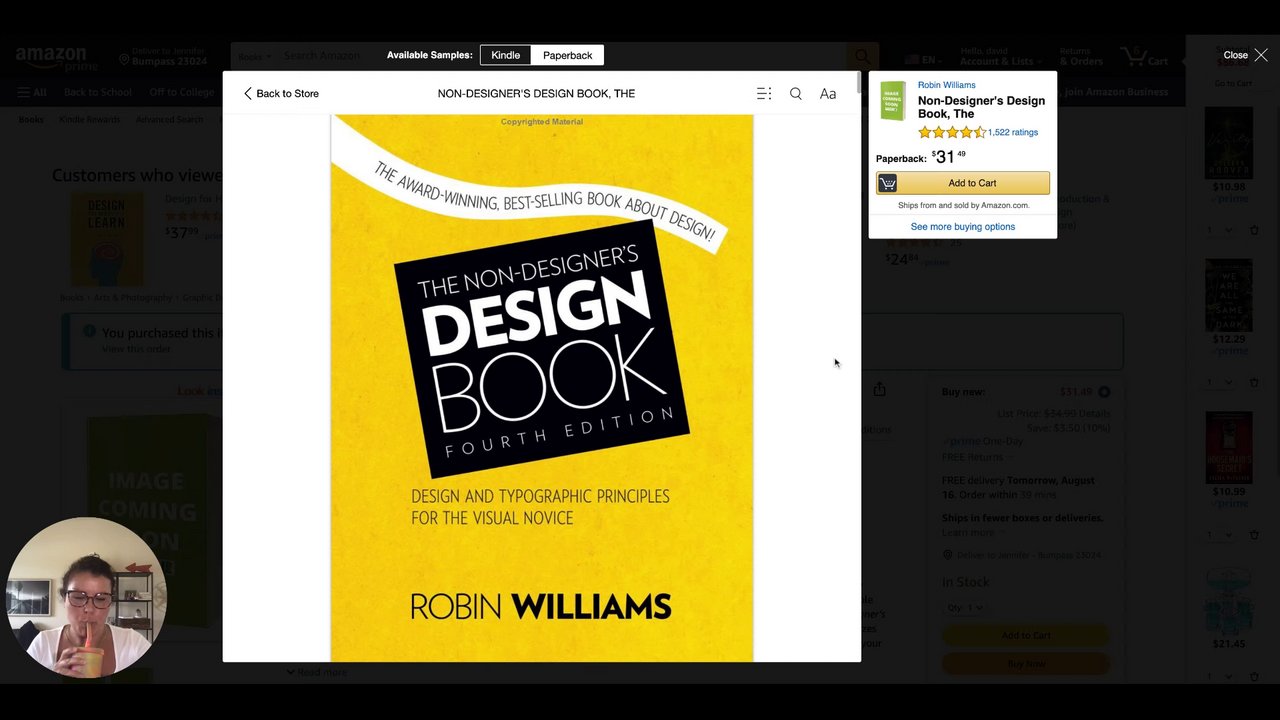
Task: Click the background search magnifier button
Action: pyautogui.click(x=861, y=56)
